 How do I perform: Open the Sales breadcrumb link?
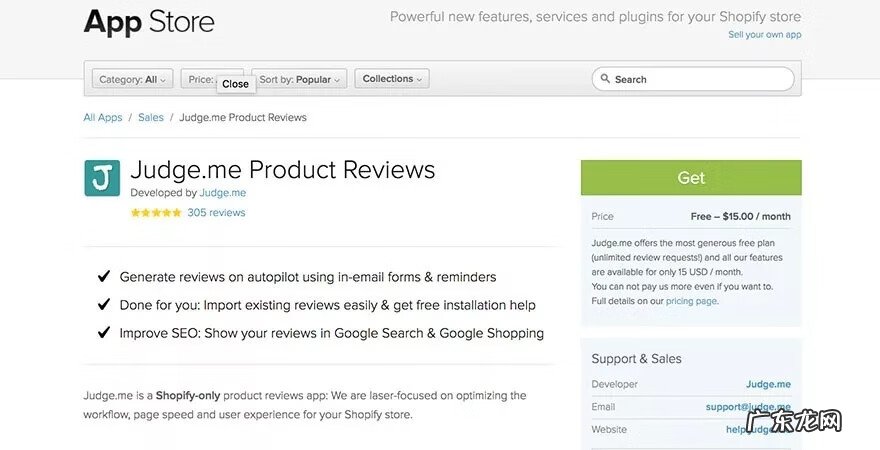(x=151, y=117)
